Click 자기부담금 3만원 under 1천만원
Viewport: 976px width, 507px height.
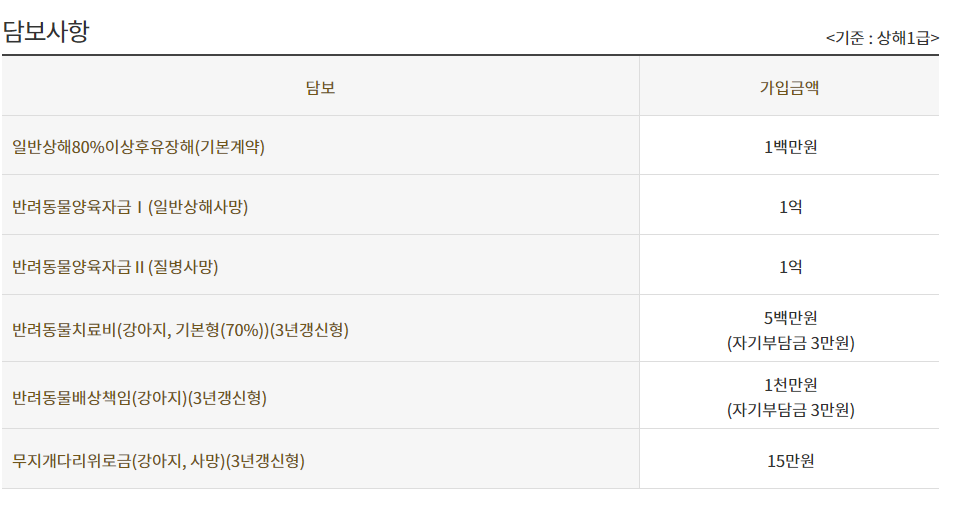pos(791,410)
